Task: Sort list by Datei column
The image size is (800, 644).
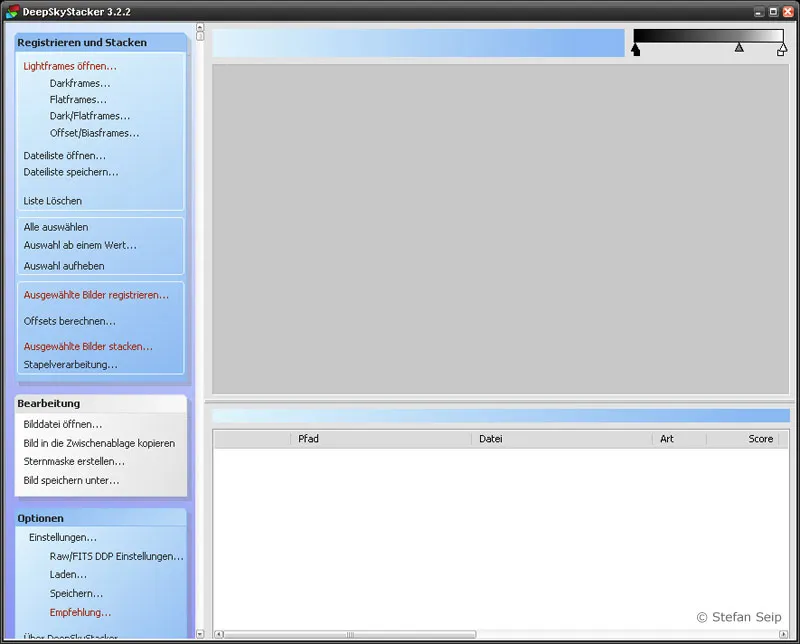Action: coord(562,439)
